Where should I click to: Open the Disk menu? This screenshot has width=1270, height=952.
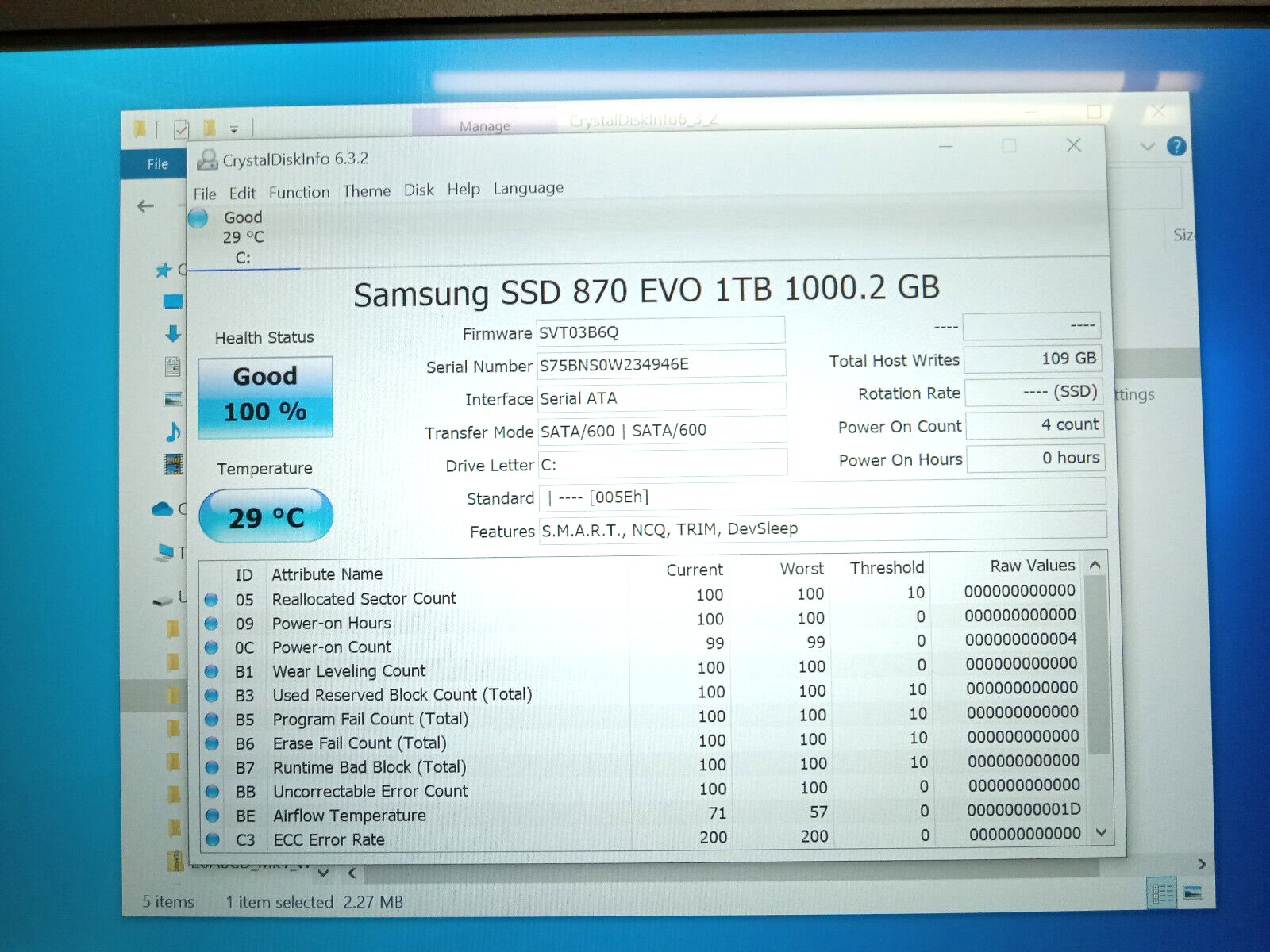[x=418, y=190]
